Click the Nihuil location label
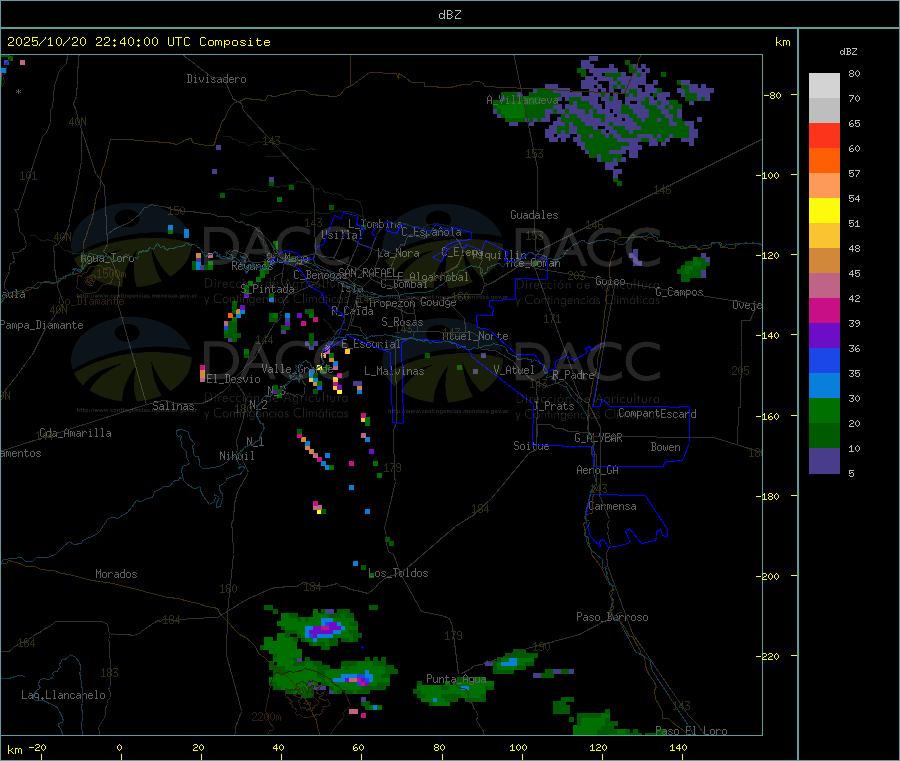Image resolution: width=900 pixels, height=761 pixels. tap(236, 456)
